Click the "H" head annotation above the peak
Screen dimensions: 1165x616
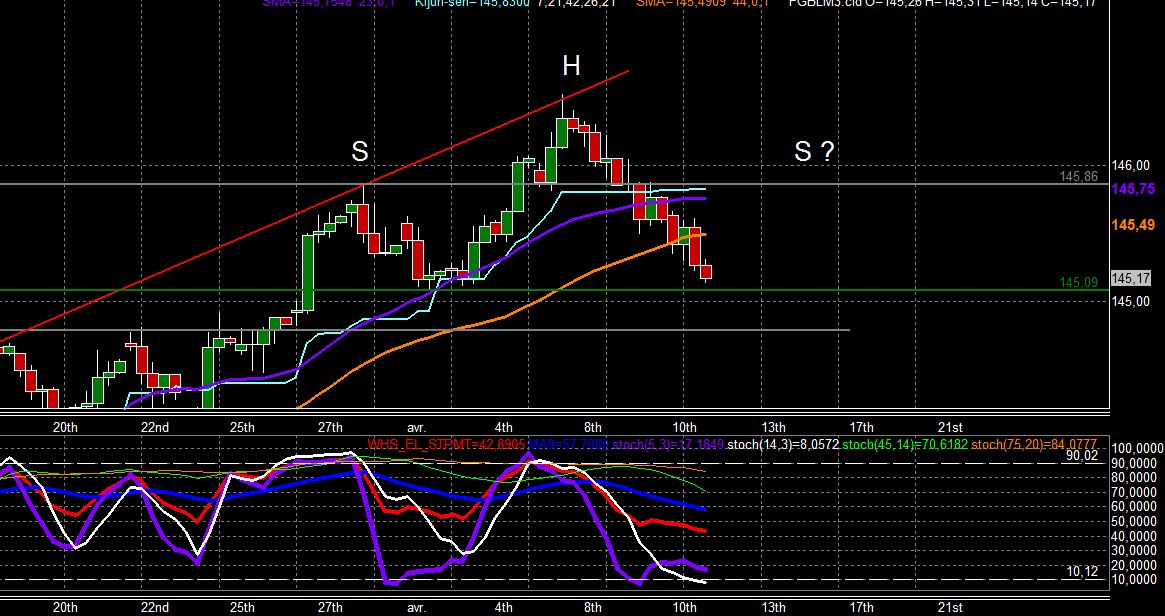click(571, 66)
